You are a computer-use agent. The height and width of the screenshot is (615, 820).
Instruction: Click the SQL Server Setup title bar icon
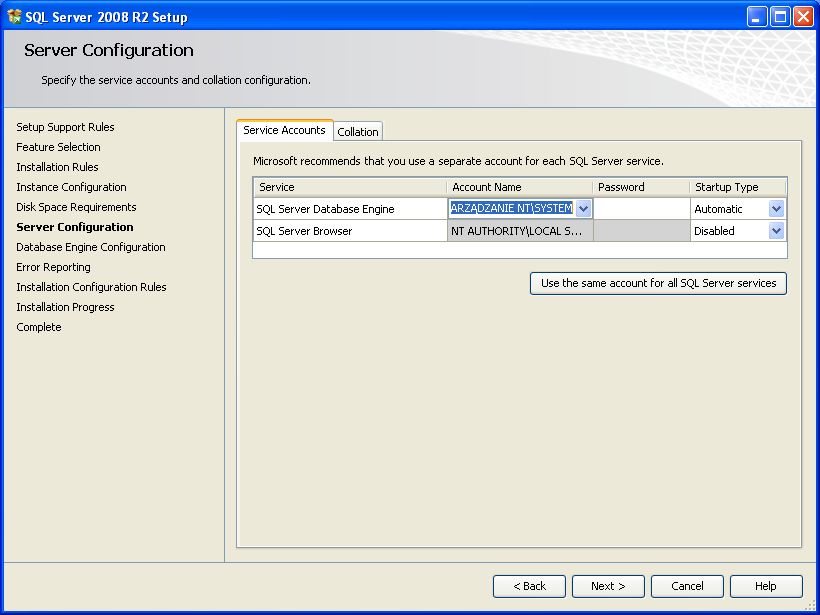pyautogui.click(x=14, y=17)
